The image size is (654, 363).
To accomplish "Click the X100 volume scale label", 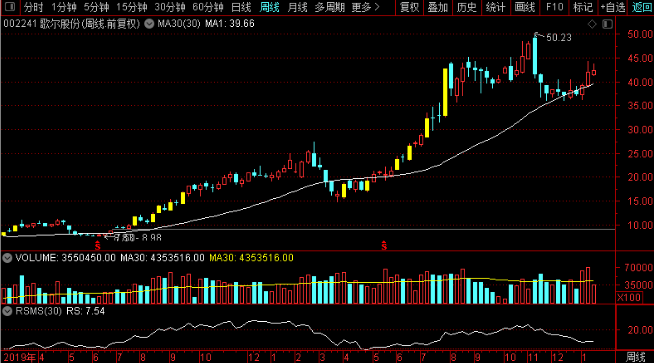I will click(x=629, y=297).
